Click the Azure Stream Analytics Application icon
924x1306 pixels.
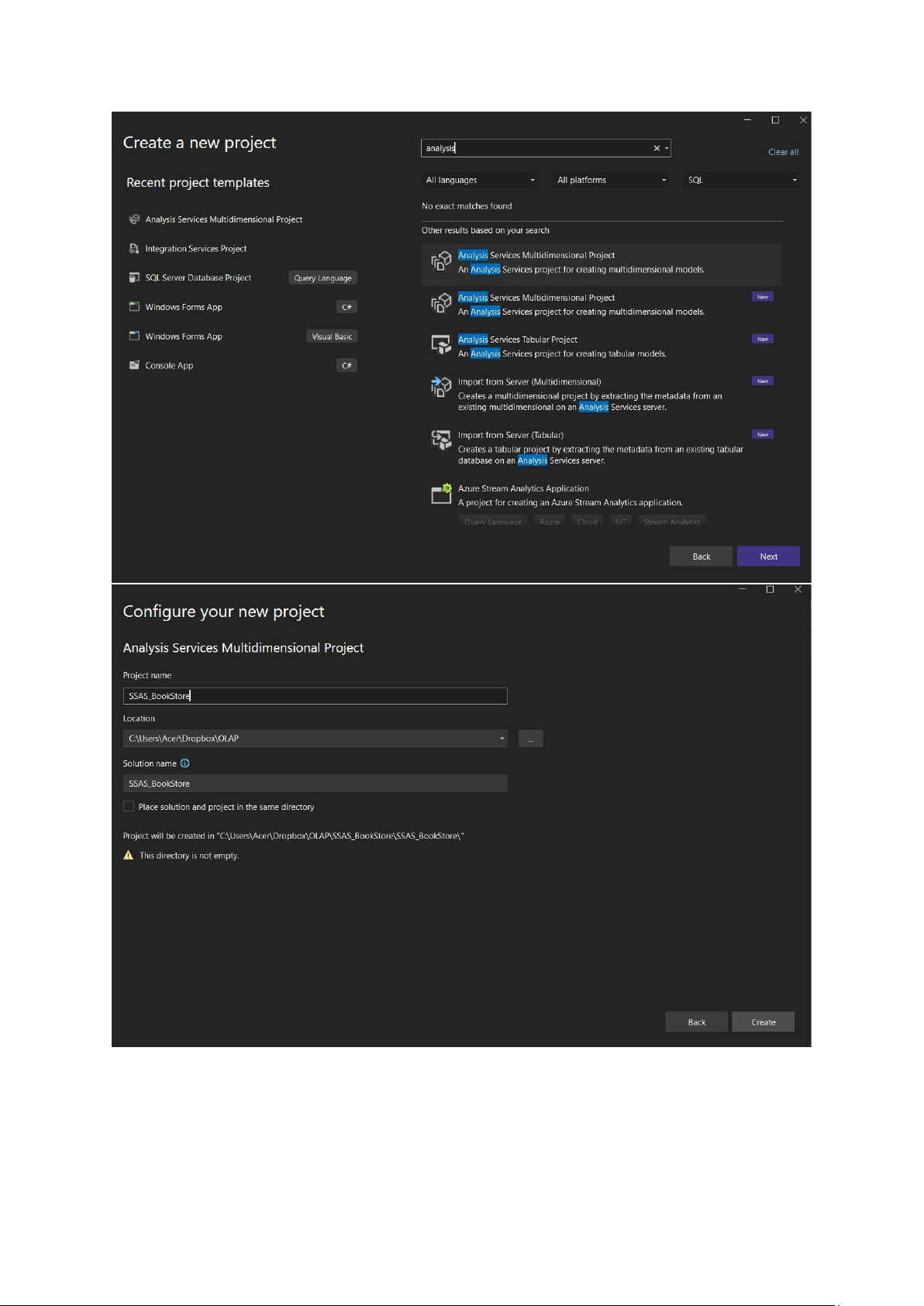coord(441,494)
